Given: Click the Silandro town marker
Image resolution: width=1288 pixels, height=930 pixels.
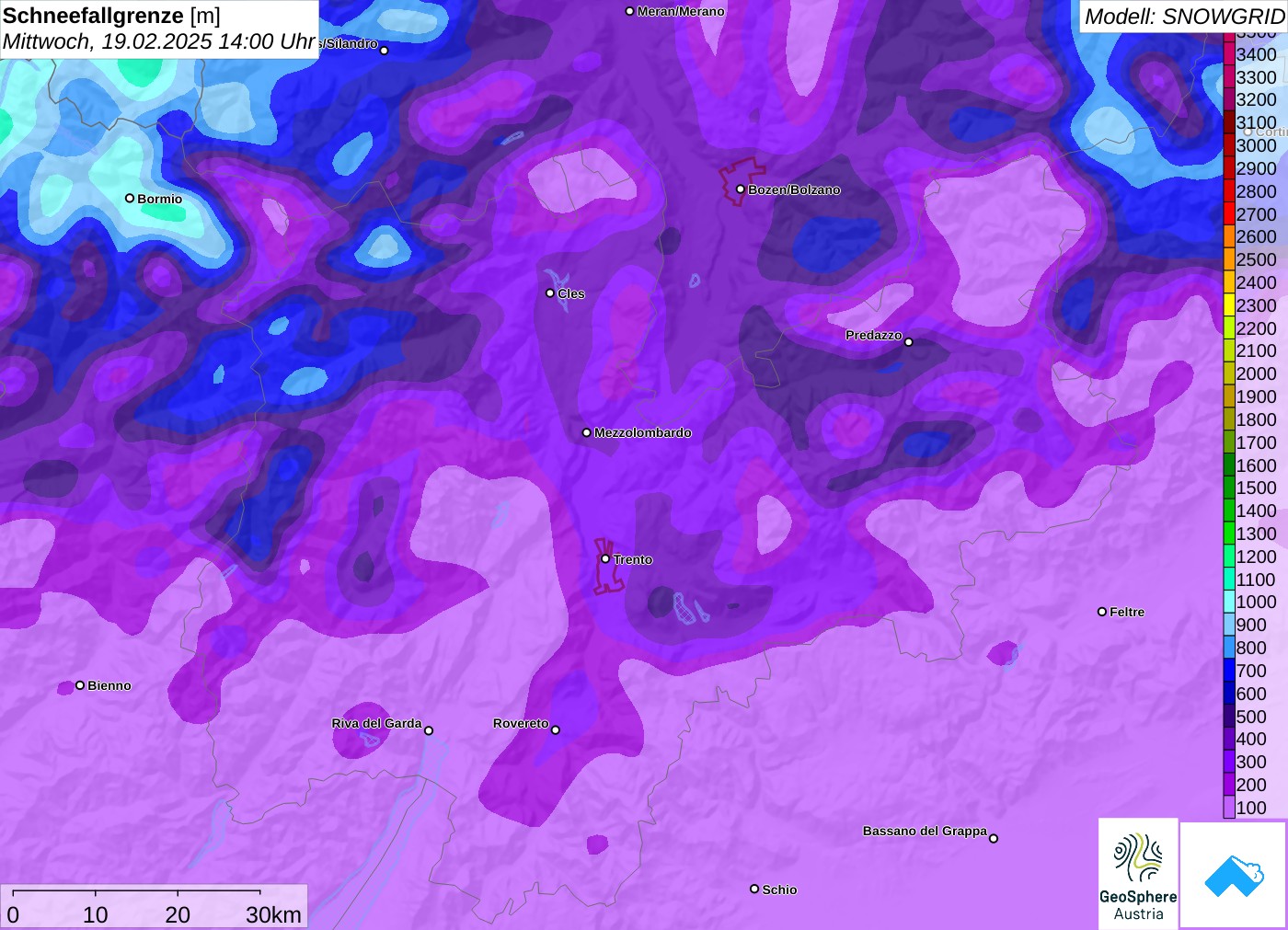Looking at the screenshot, I should tap(385, 50).
